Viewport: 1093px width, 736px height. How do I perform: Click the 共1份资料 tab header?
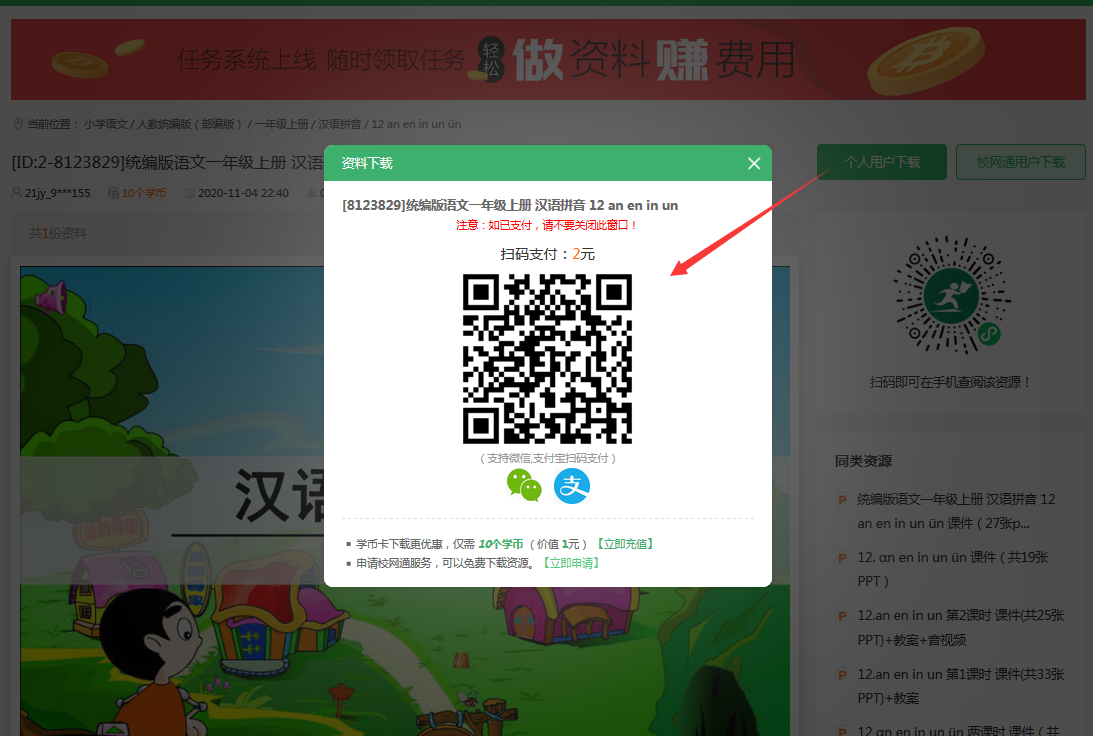click(x=58, y=233)
